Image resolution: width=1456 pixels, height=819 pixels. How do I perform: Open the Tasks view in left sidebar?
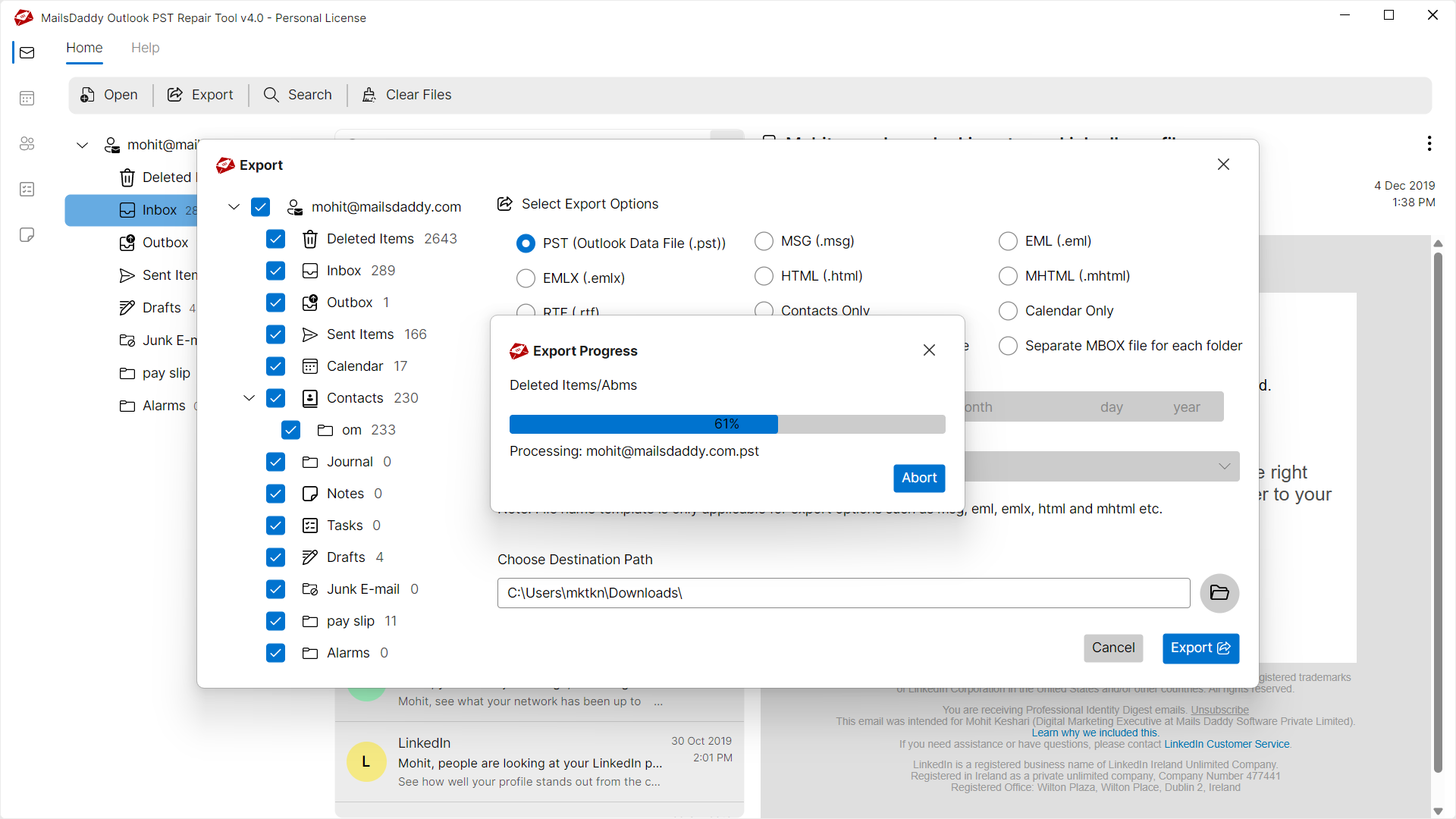pos(27,189)
